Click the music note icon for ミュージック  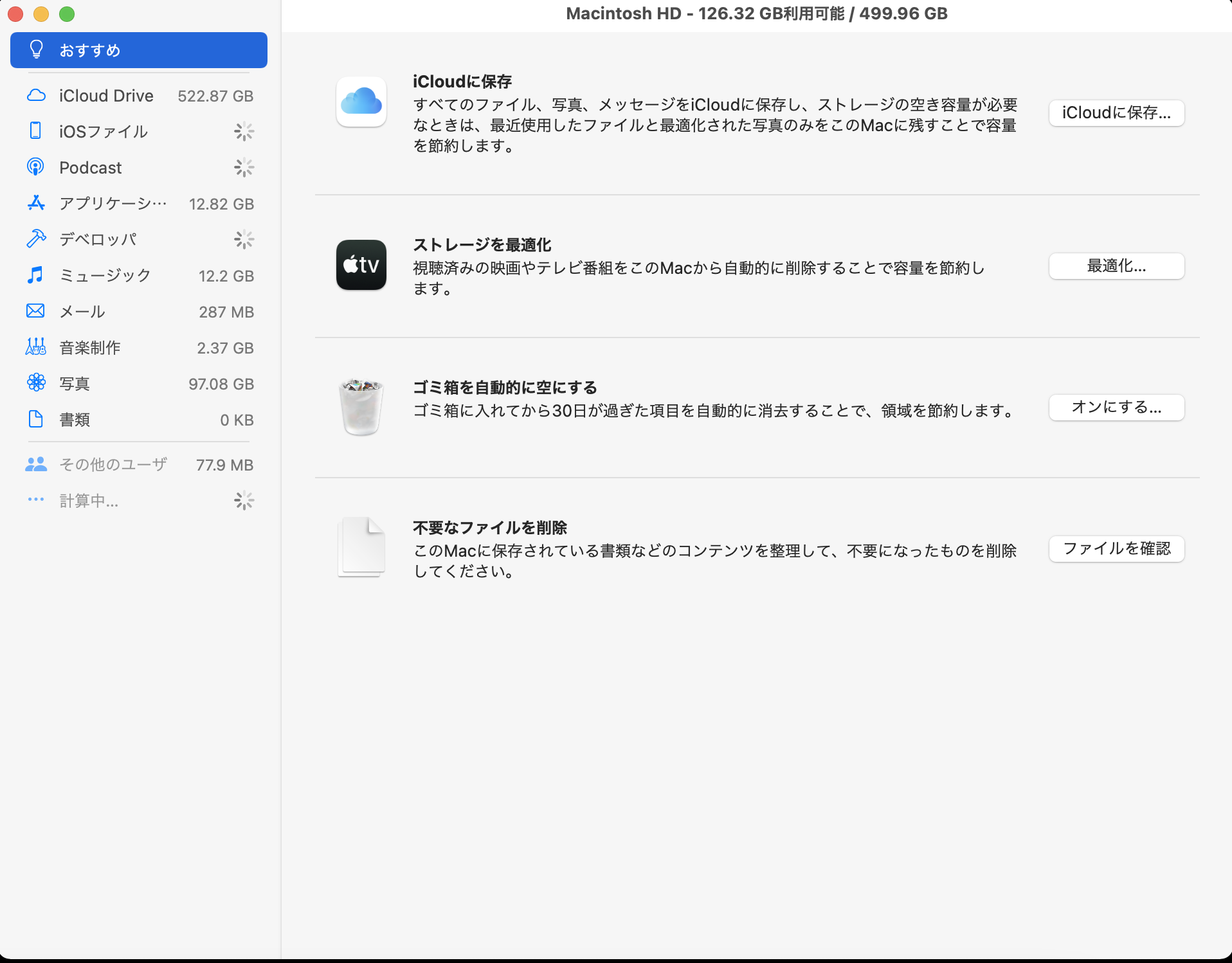point(36,275)
